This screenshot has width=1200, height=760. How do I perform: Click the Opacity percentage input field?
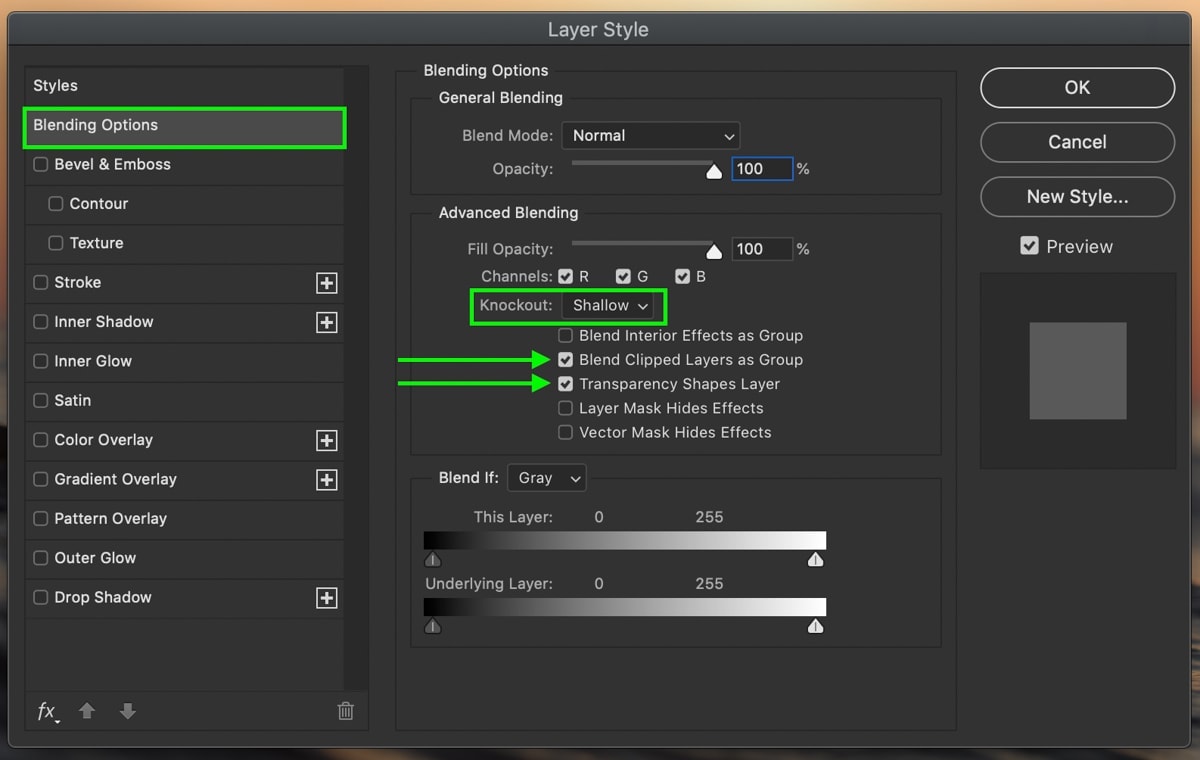(x=762, y=169)
